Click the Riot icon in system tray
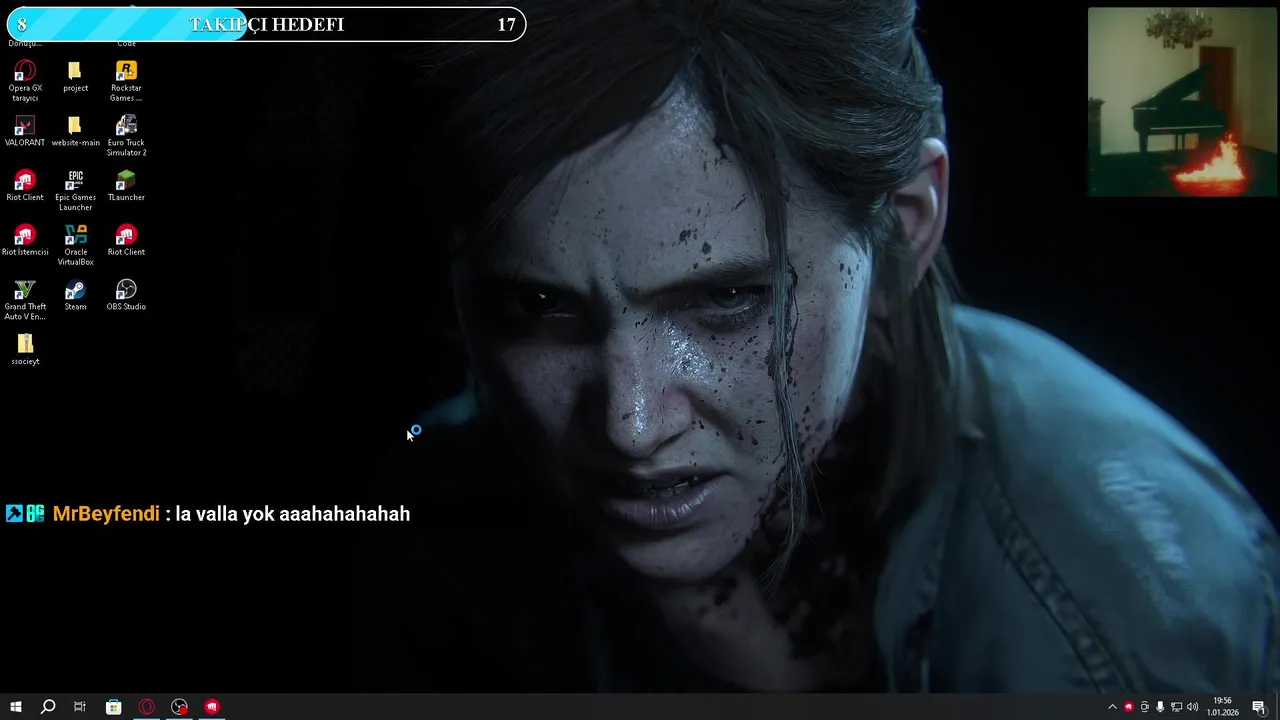The height and width of the screenshot is (720, 1280). (1128, 707)
